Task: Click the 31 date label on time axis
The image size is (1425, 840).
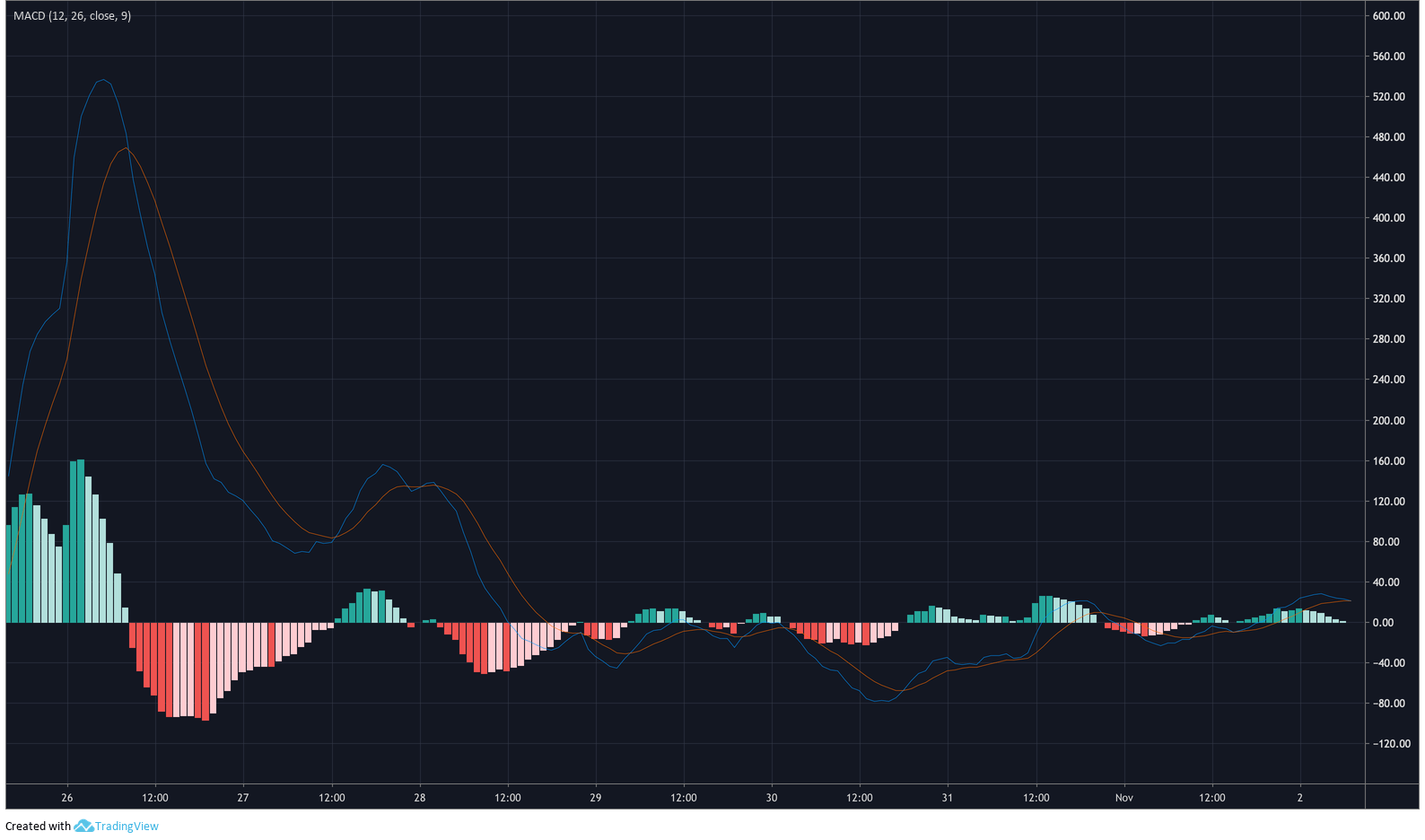Action: tap(948, 798)
